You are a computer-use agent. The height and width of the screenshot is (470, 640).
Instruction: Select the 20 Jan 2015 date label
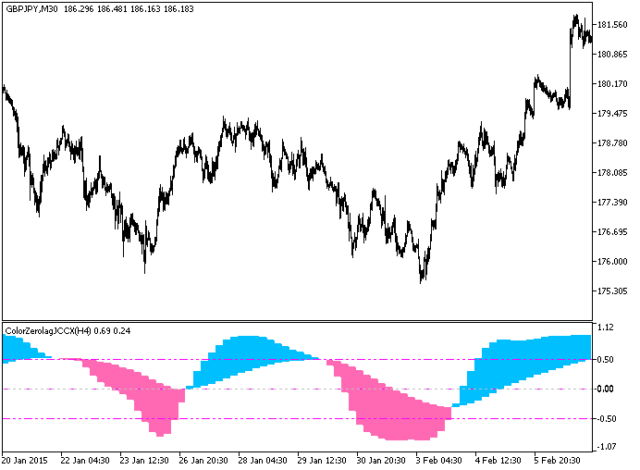26,461
